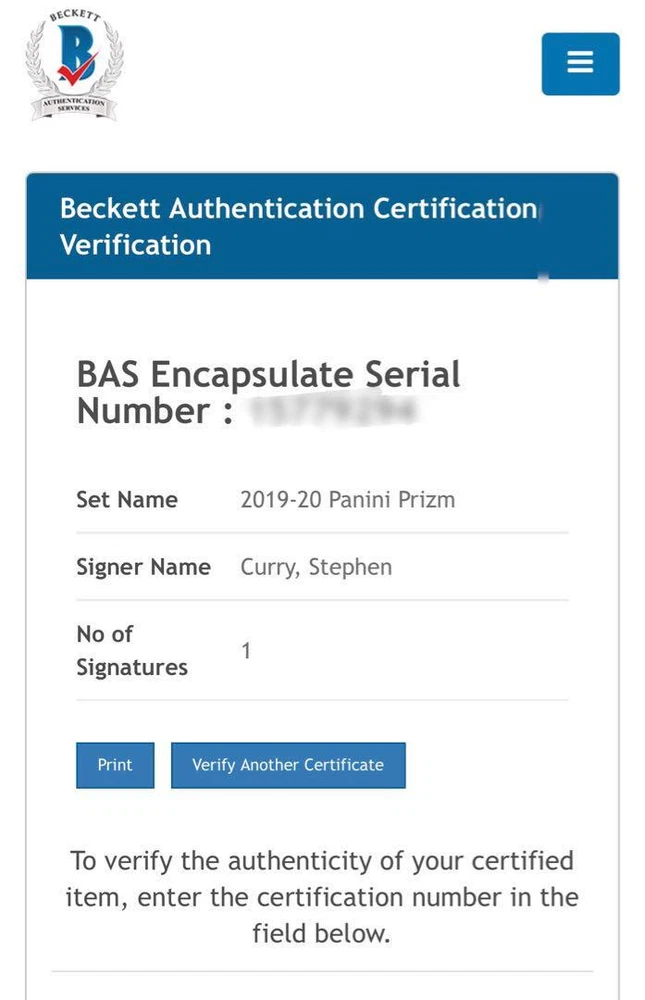Select the signature count value 1

click(x=246, y=651)
